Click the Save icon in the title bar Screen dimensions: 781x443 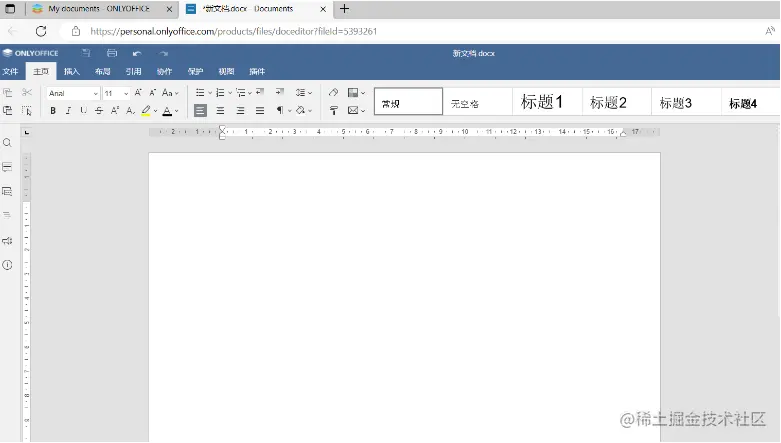click(86, 53)
